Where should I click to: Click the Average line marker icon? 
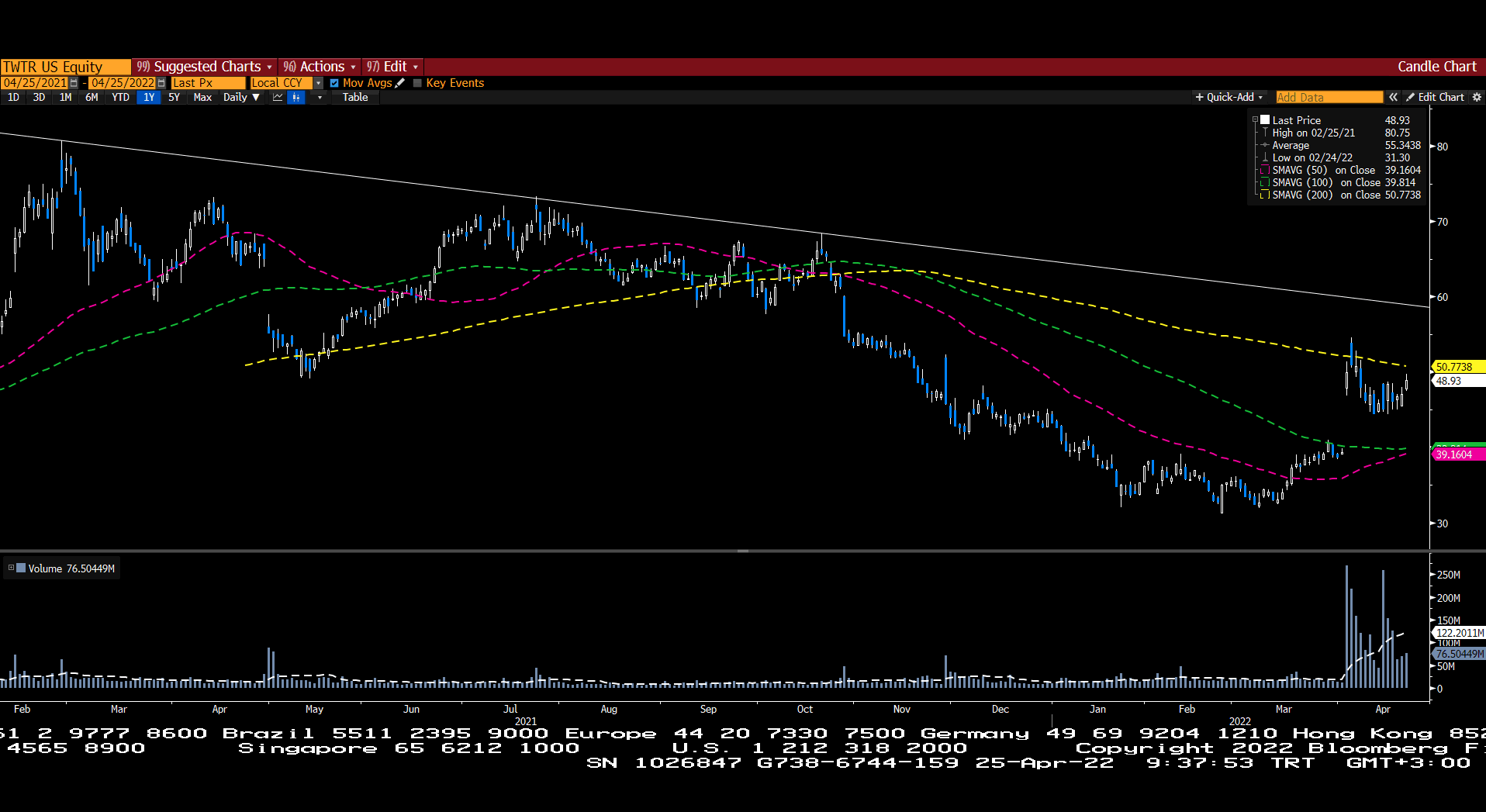(x=1265, y=145)
